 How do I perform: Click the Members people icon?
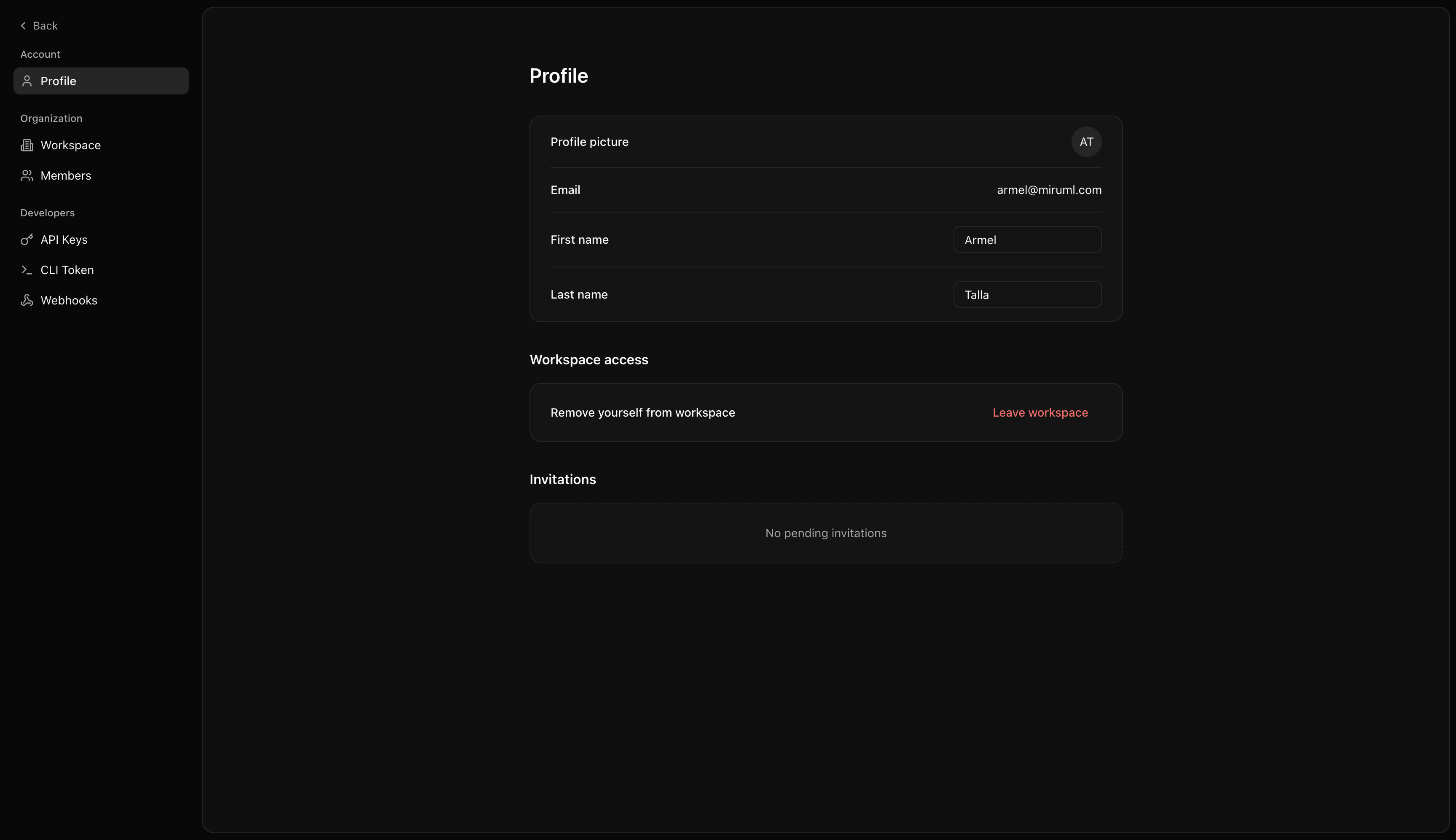coord(27,175)
